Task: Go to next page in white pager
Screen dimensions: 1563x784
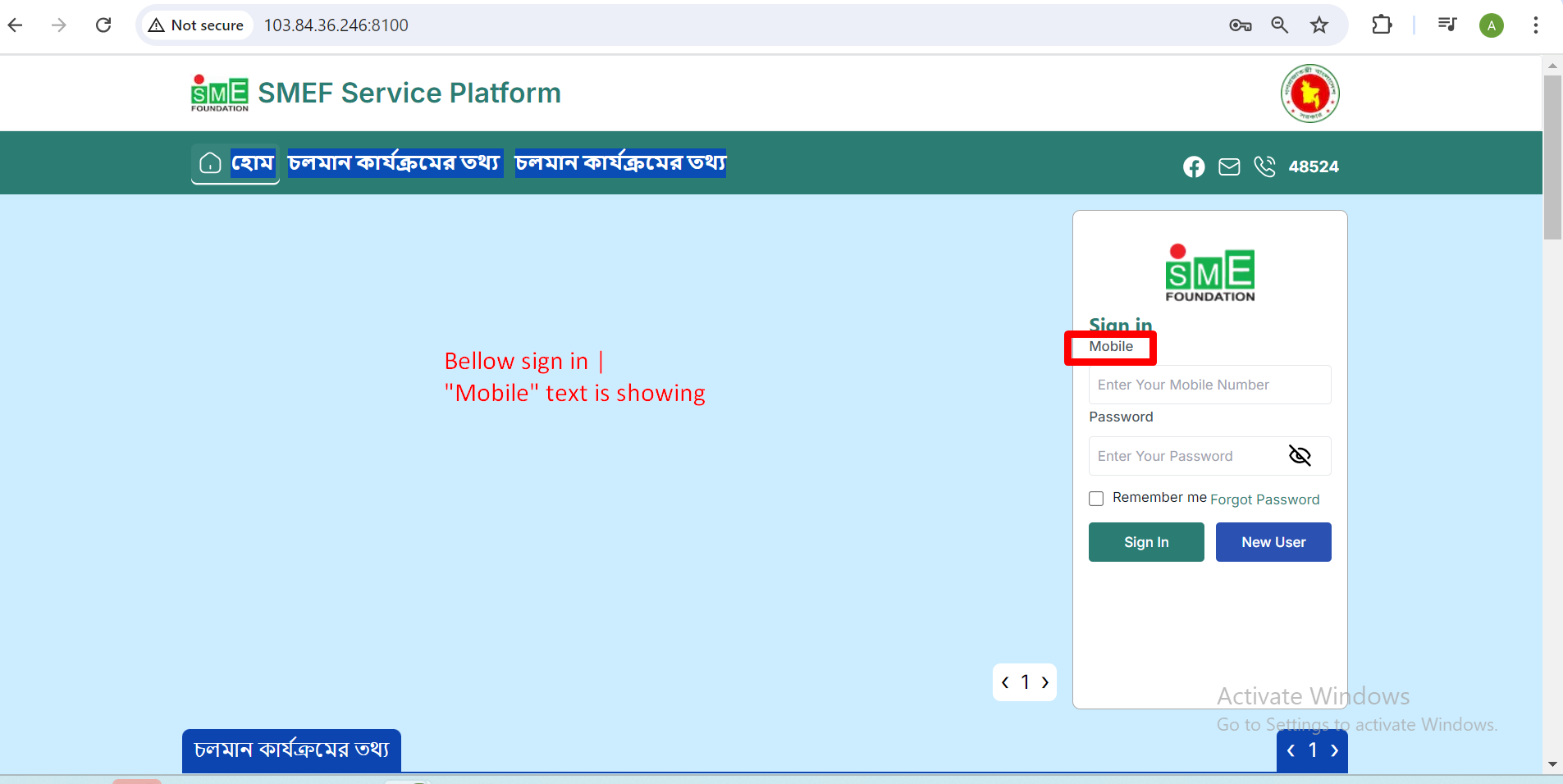Action: (x=1044, y=682)
